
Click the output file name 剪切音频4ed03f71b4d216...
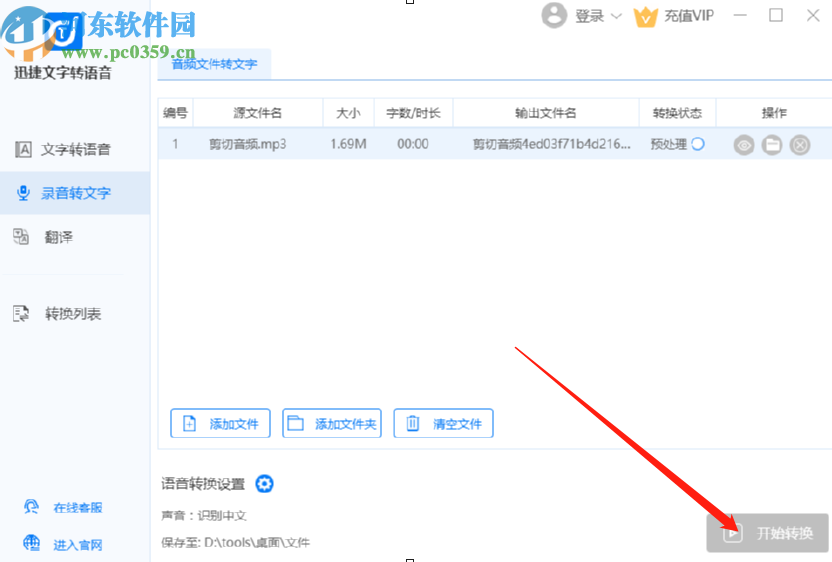(x=552, y=144)
